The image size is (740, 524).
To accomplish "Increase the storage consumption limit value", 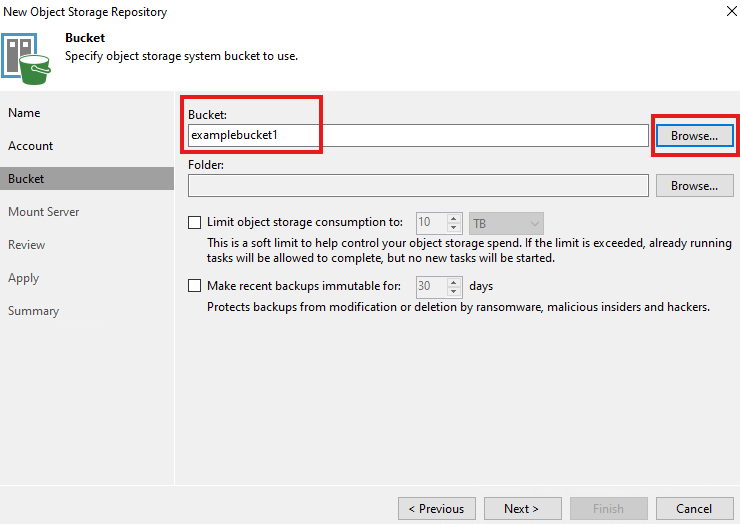I will (x=455, y=218).
